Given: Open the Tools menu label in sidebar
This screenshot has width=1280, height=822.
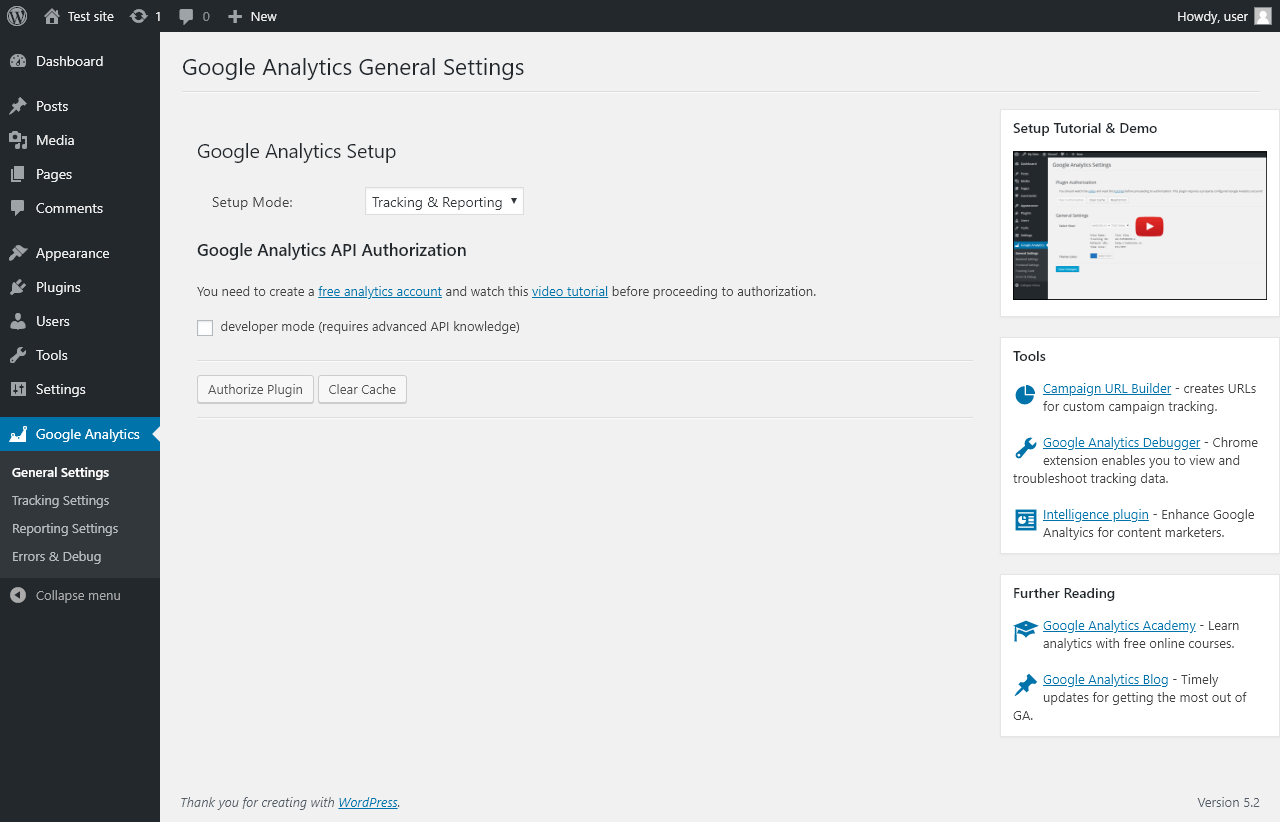Looking at the screenshot, I should (52, 355).
